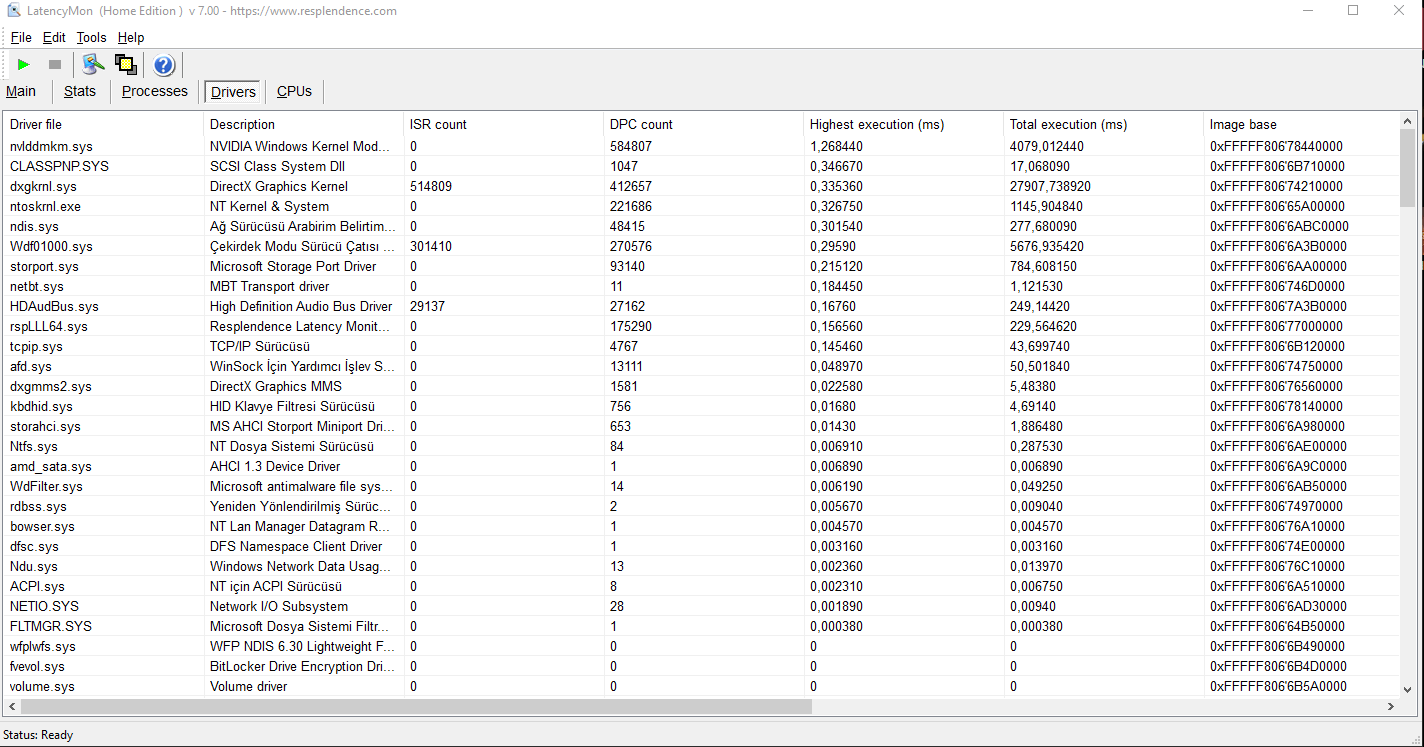Click the "High Definition Audio Bus Driver" description
Viewport: 1424px width, 747px height.
click(x=301, y=306)
